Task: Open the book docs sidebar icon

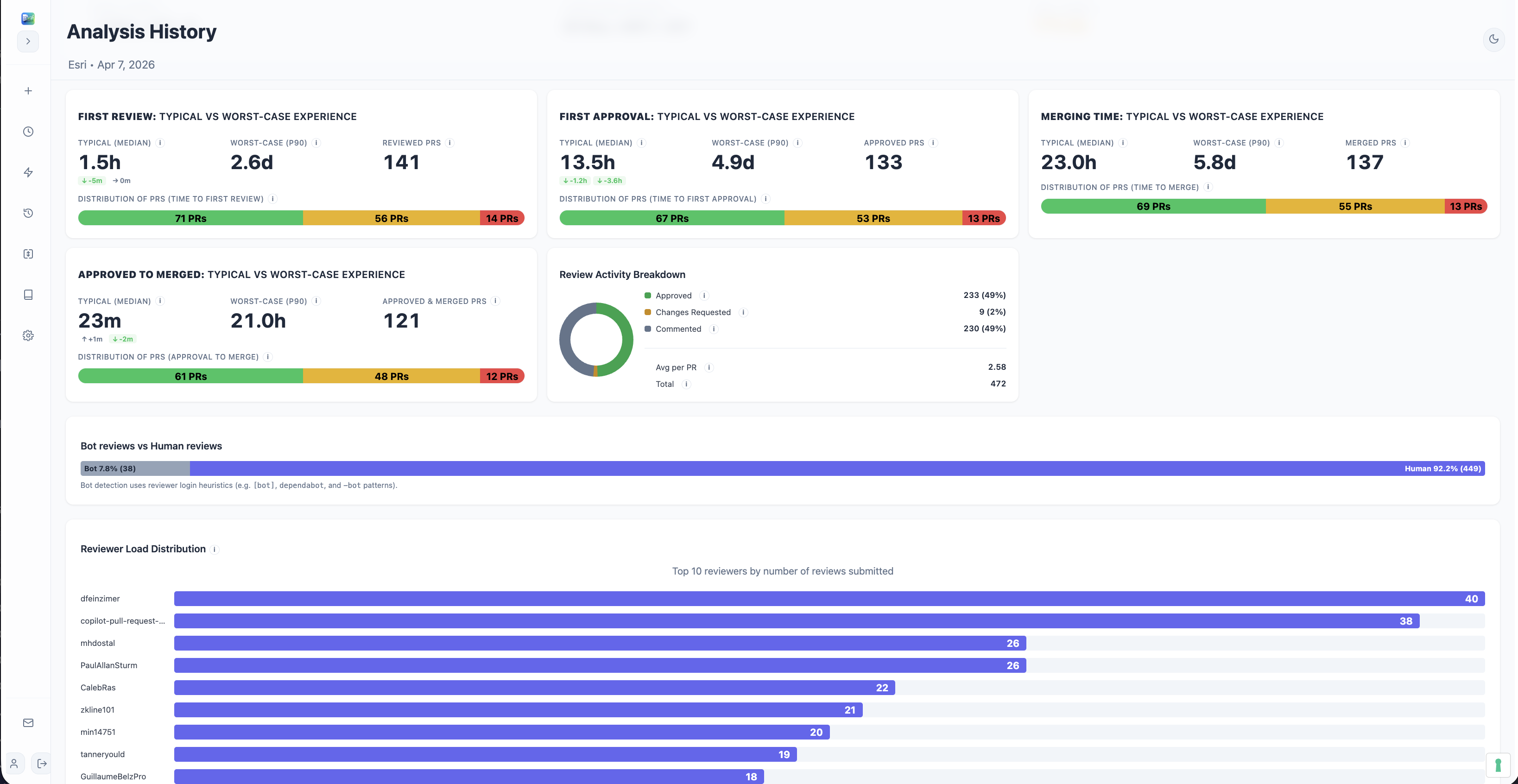Action: click(x=28, y=294)
